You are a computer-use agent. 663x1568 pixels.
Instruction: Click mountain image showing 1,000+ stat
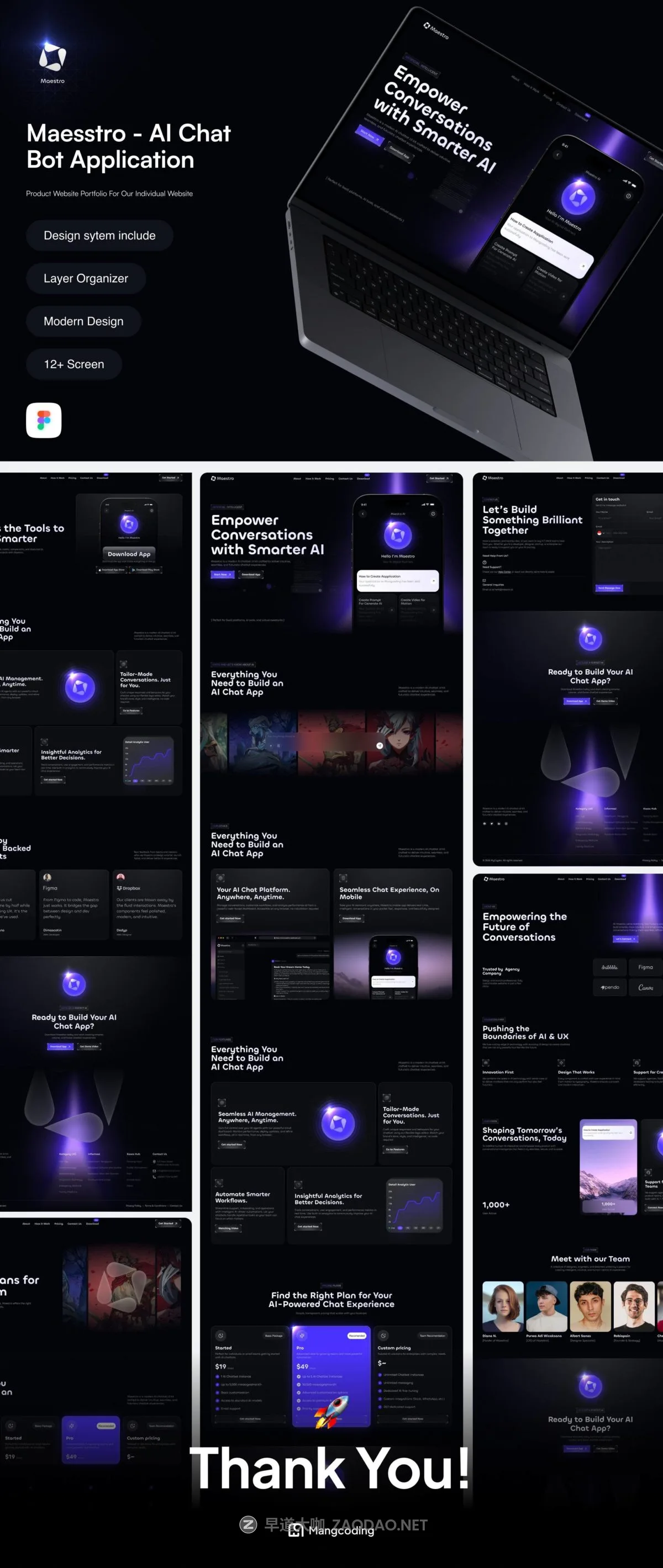[608, 1167]
